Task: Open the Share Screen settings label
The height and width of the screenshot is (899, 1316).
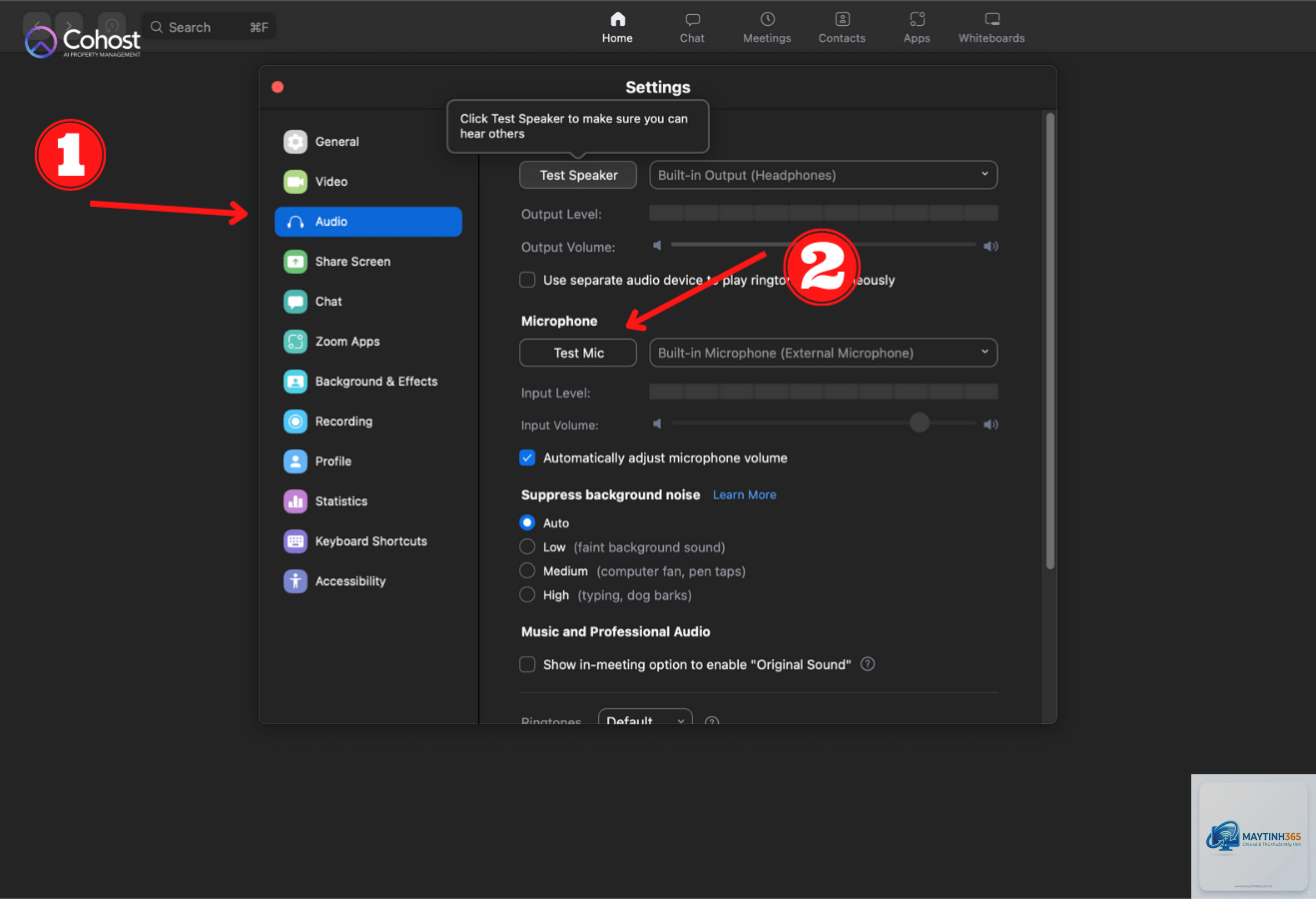Action: (353, 262)
